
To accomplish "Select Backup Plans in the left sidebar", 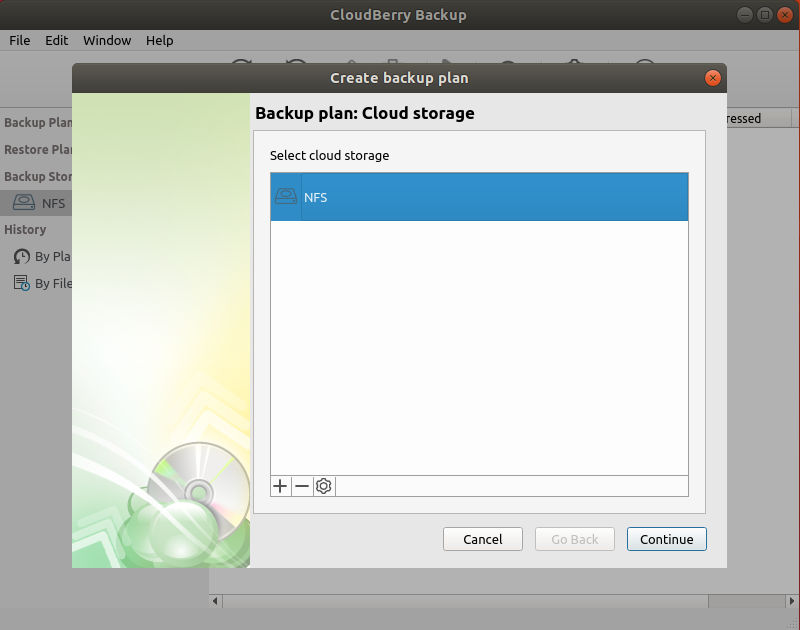I will [x=37, y=122].
